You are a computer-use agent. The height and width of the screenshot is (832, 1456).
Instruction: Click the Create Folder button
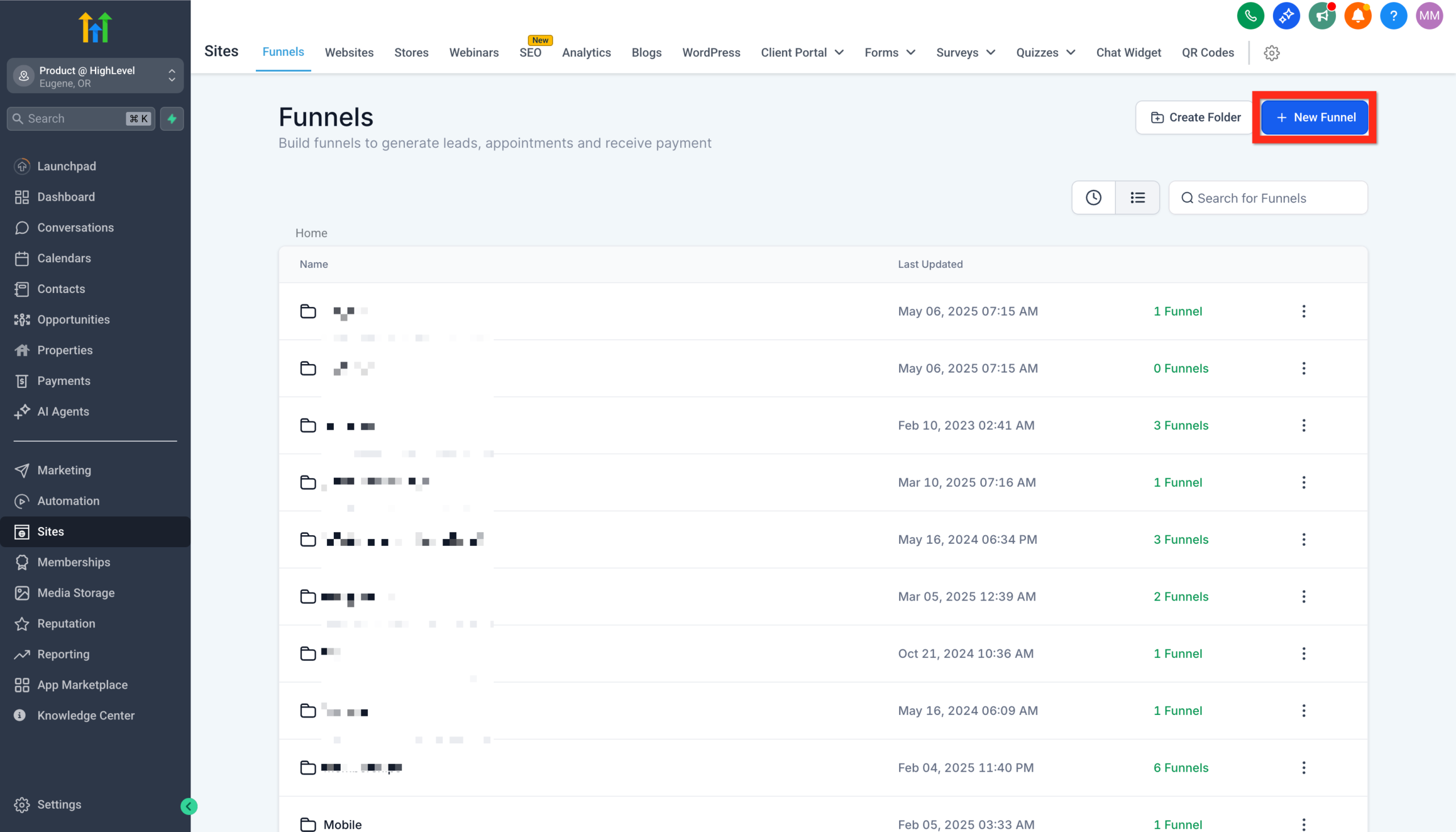(x=1193, y=117)
